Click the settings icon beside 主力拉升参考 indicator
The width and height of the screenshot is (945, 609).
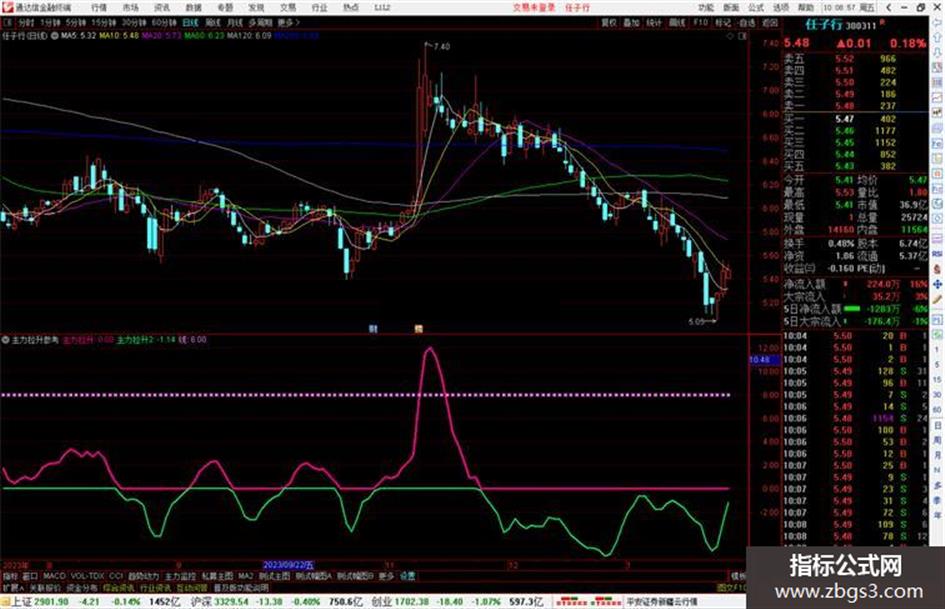click(5, 339)
